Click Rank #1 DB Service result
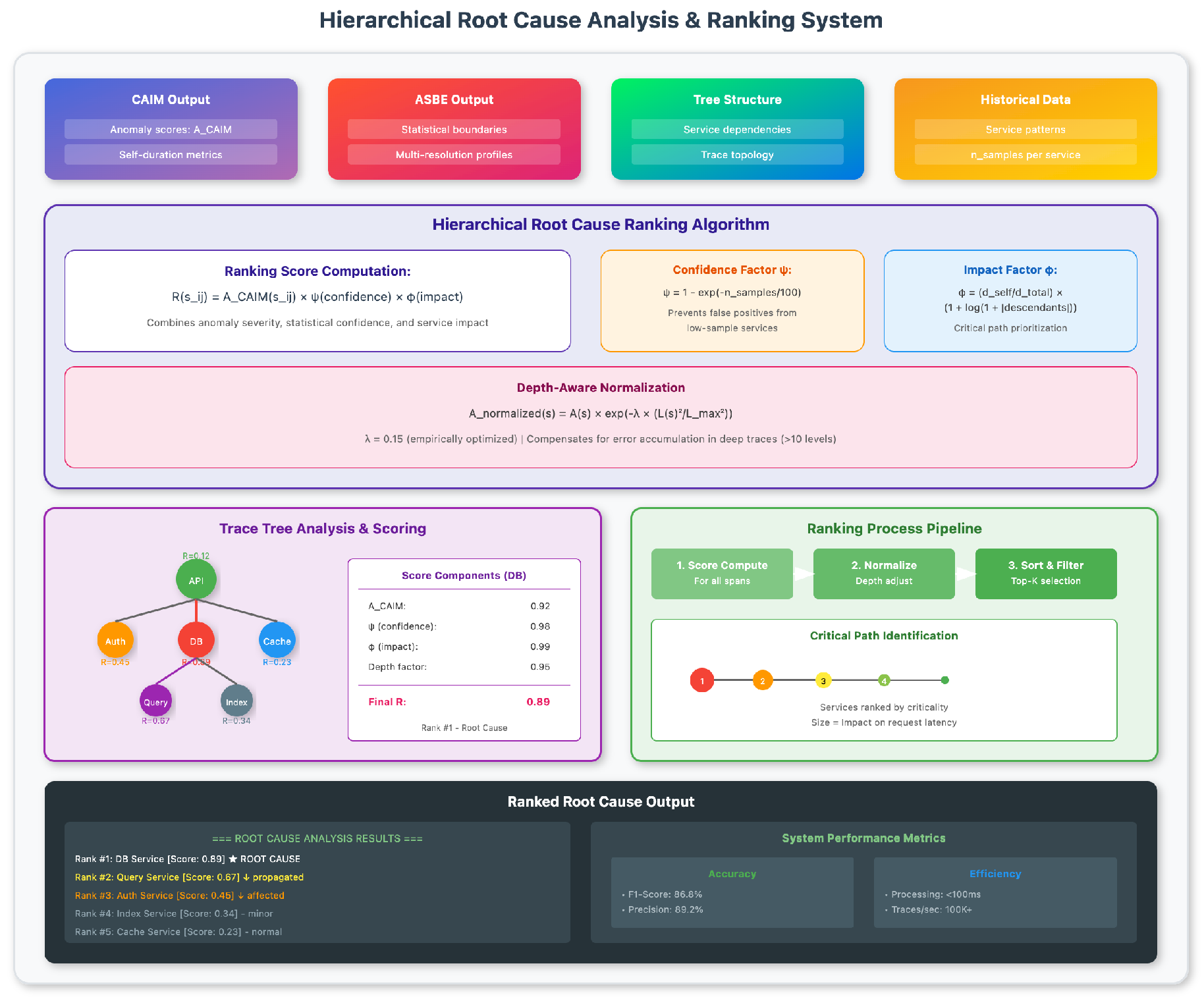1204x997 pixels. (188, 859)
